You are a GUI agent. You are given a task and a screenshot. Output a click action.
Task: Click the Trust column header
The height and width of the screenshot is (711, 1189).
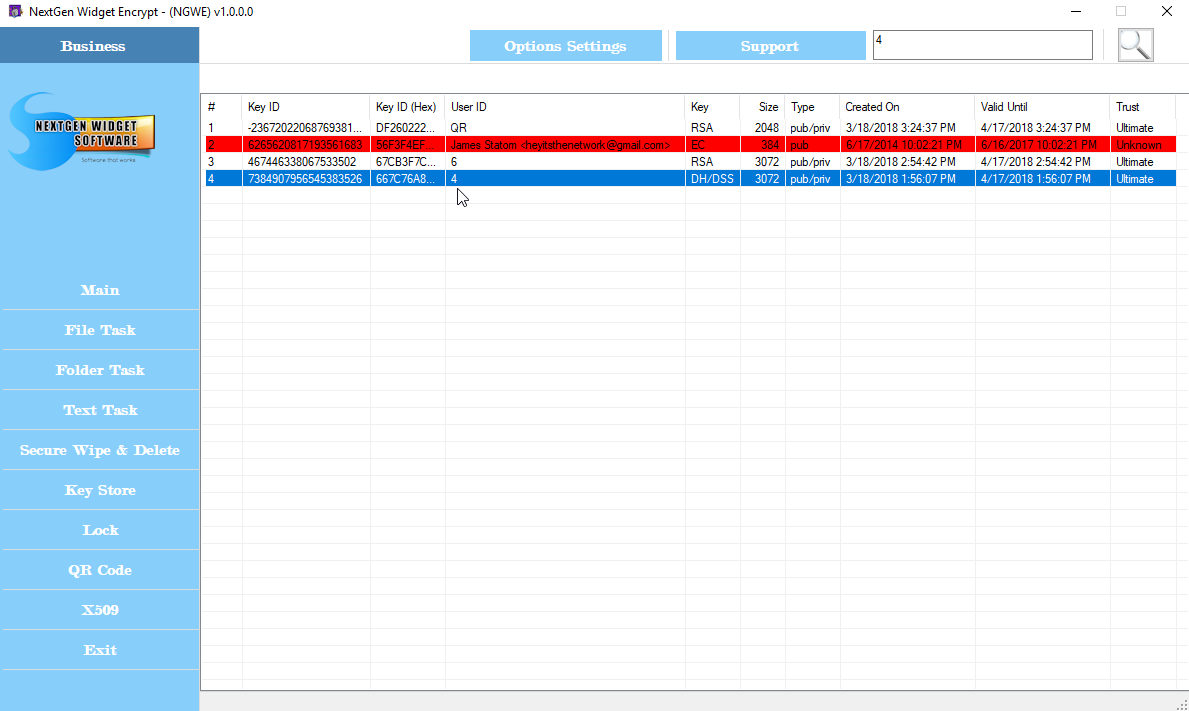point(1143,107)
